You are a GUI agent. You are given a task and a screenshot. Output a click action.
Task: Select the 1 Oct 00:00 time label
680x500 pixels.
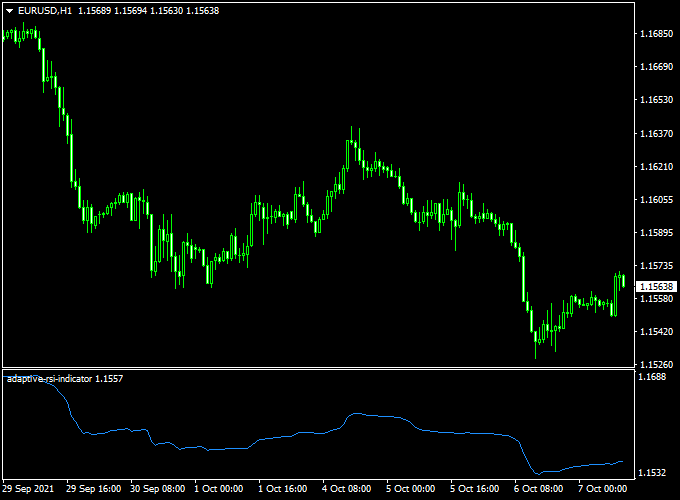(x=219, y=489)
